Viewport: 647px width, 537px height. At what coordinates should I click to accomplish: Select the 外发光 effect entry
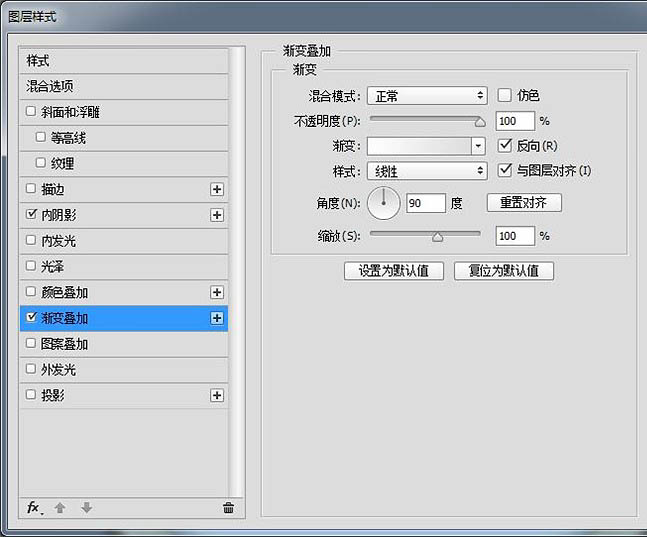point(58,370)
